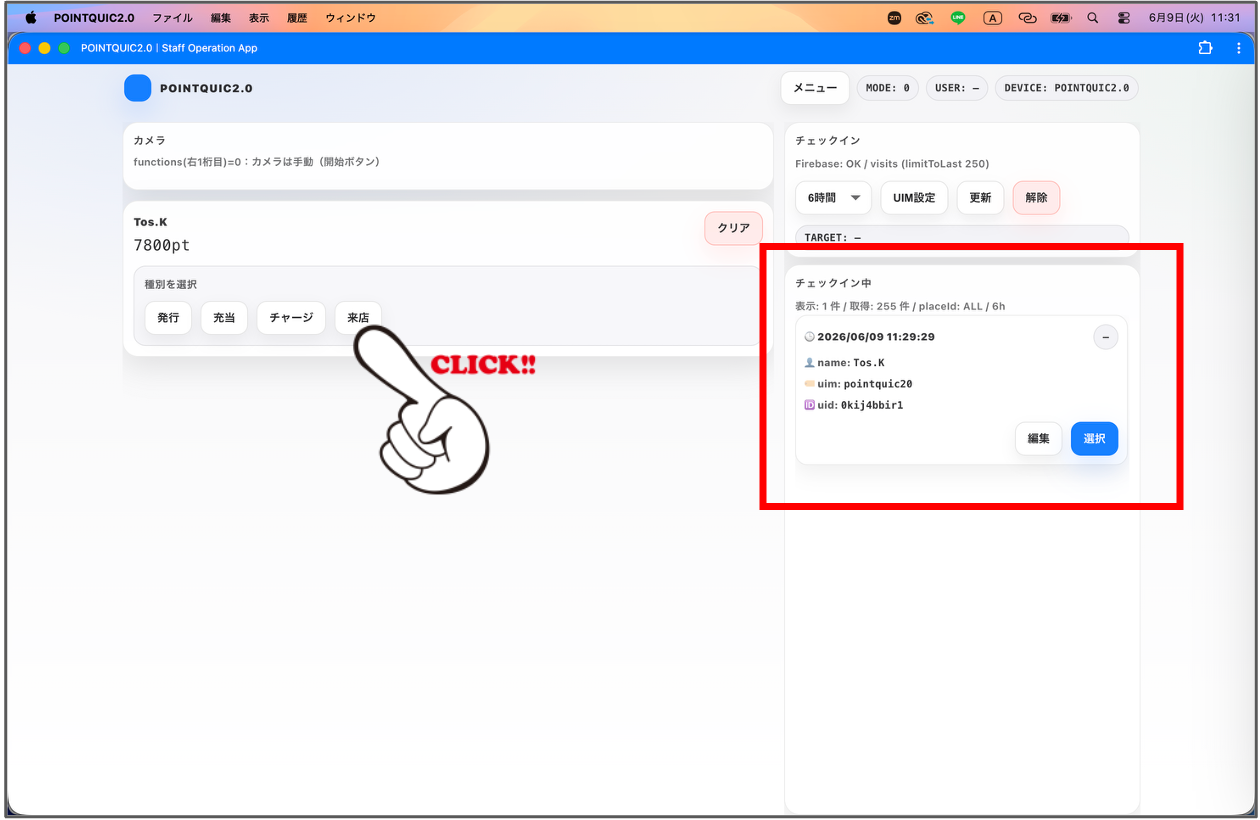Collapse the check-in entry with minus button
The width and height of the screenshot is (1260, 820).
[1105, 337]
